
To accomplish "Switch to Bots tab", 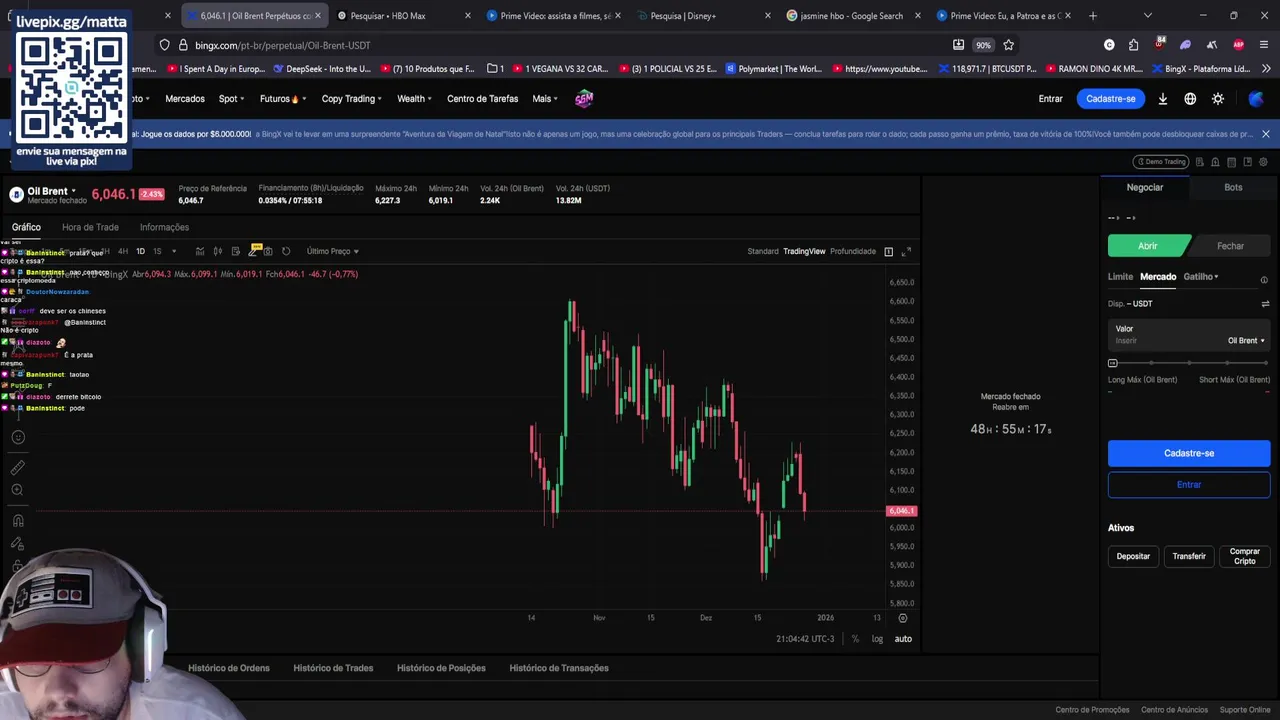I will (x=1233, y=187).
